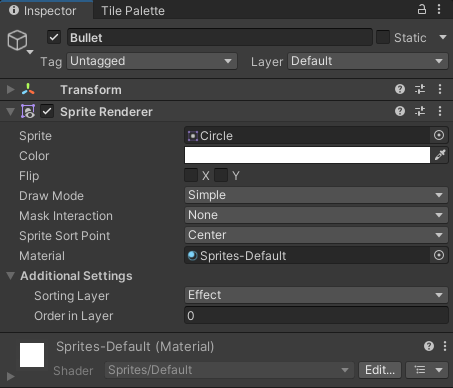Open the white Color swatch picker
Screen dimensions: 453x388
307,155
